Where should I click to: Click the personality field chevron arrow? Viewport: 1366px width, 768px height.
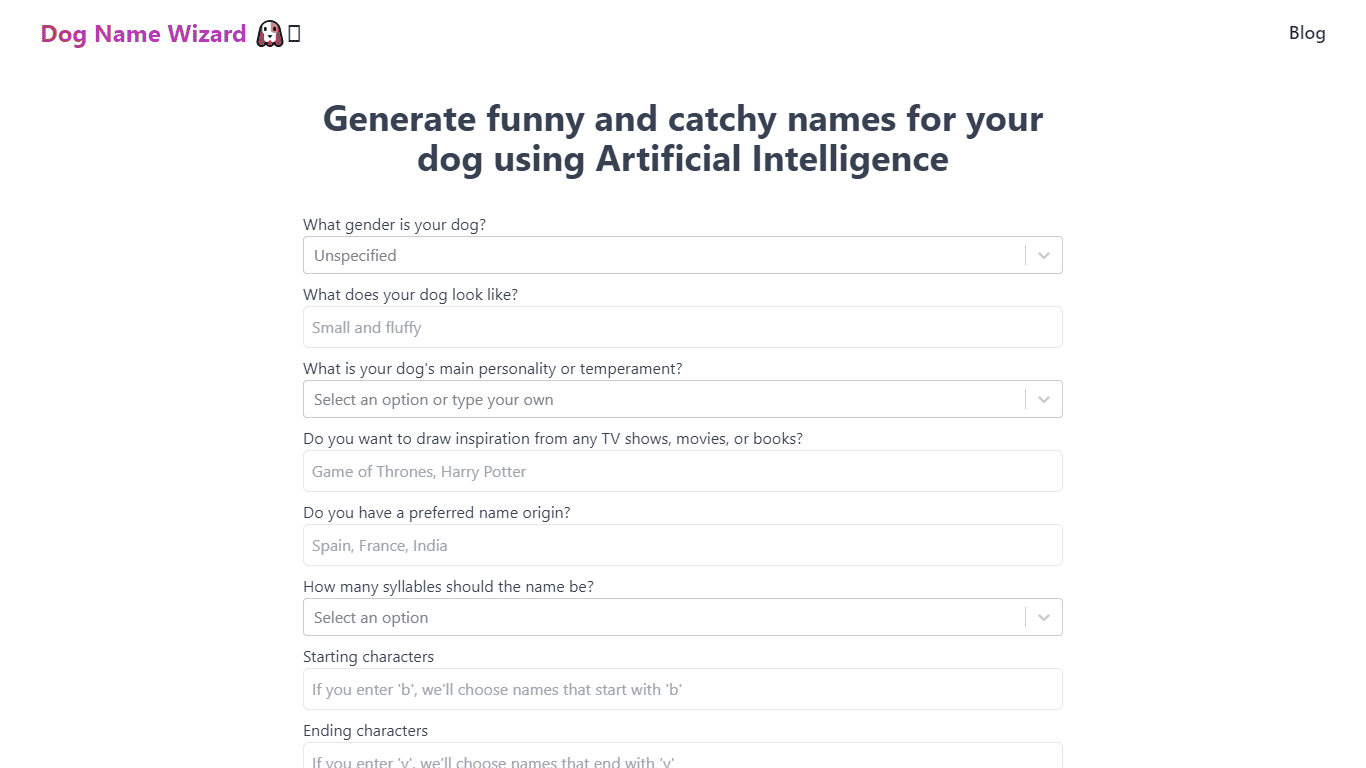pos(1043,399)
